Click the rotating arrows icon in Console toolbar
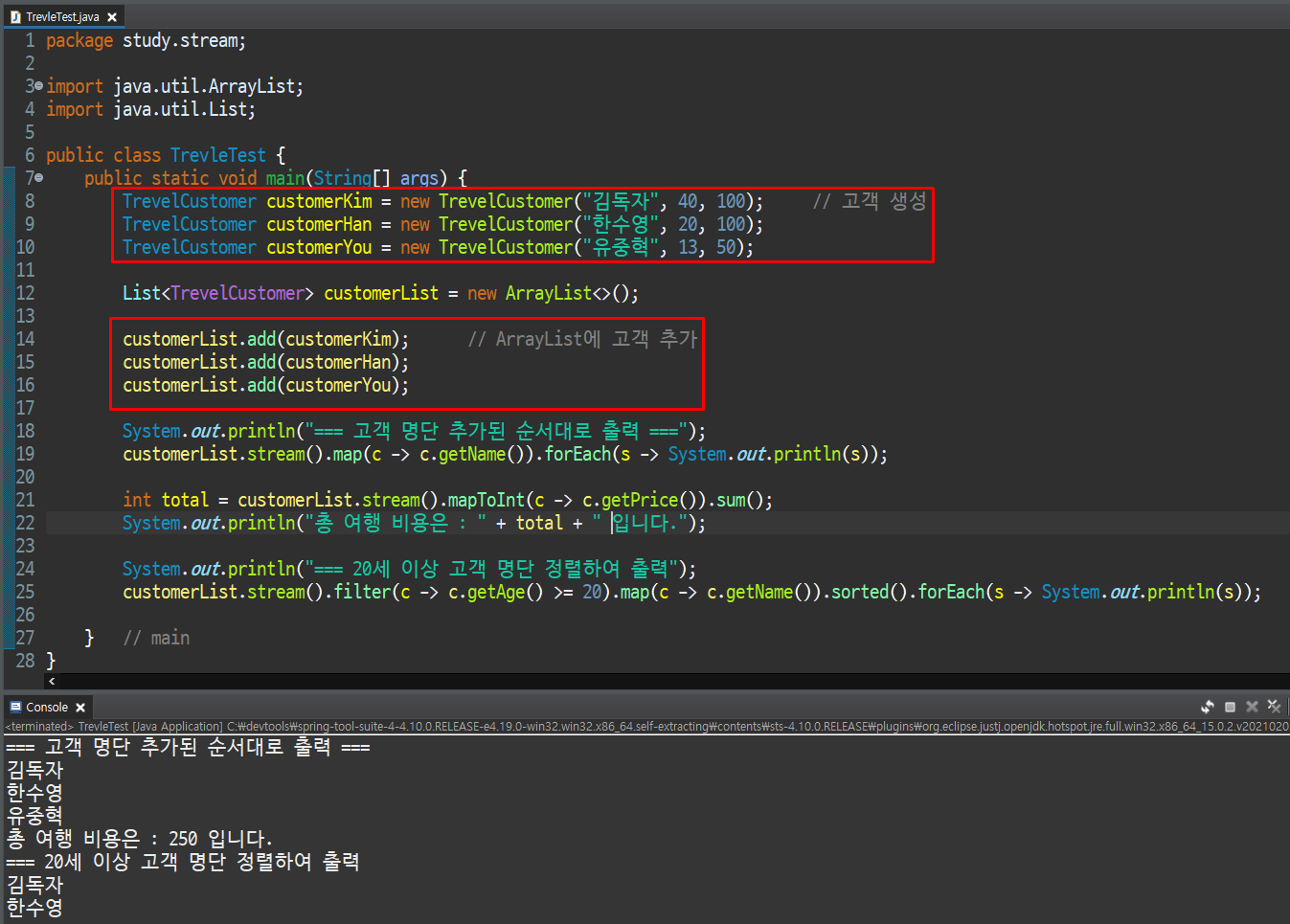1290x924 pixels. [x=1208, y=707]
